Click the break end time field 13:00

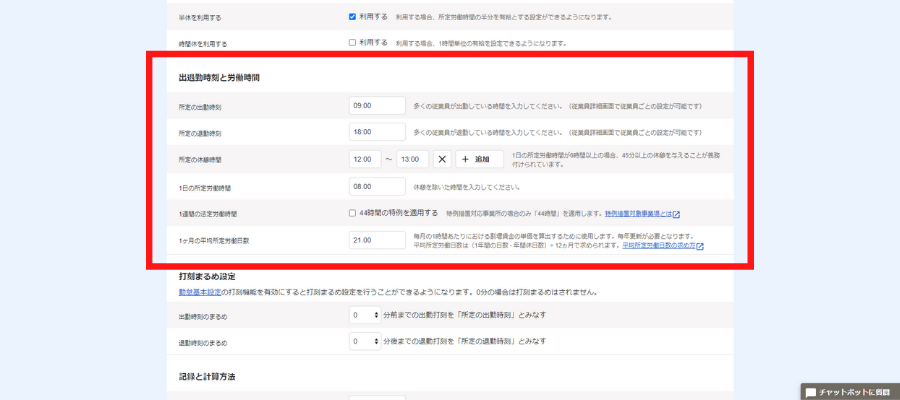tap(412, 159)
